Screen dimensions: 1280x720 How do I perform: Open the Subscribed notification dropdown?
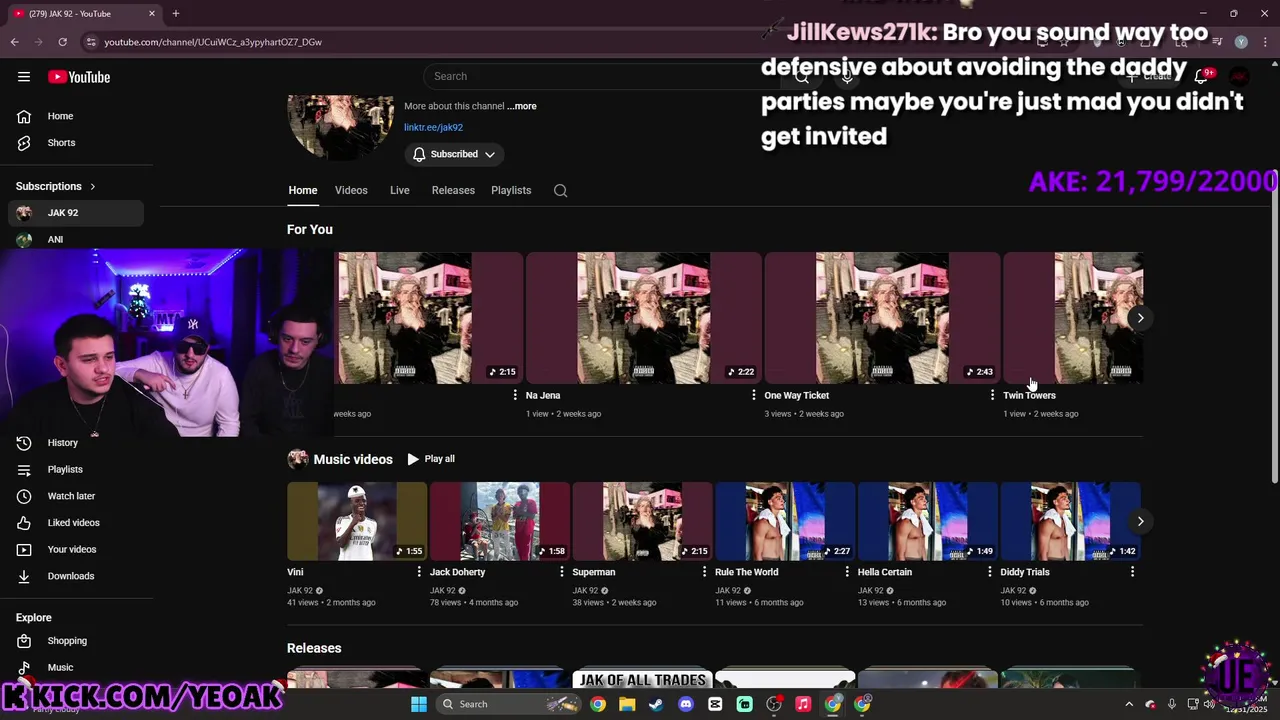pyautogui.click(x=454, y=154)
